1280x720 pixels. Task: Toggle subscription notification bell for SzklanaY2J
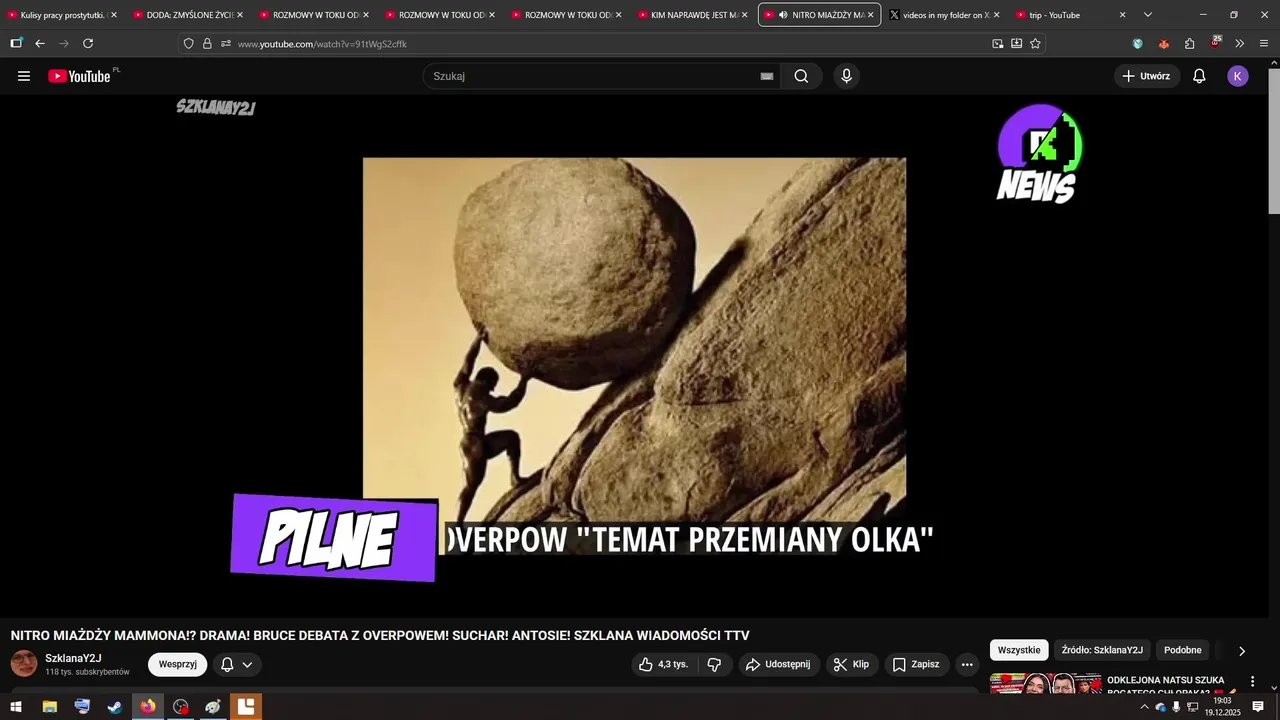pyautogui.click(x=237, y=664)
